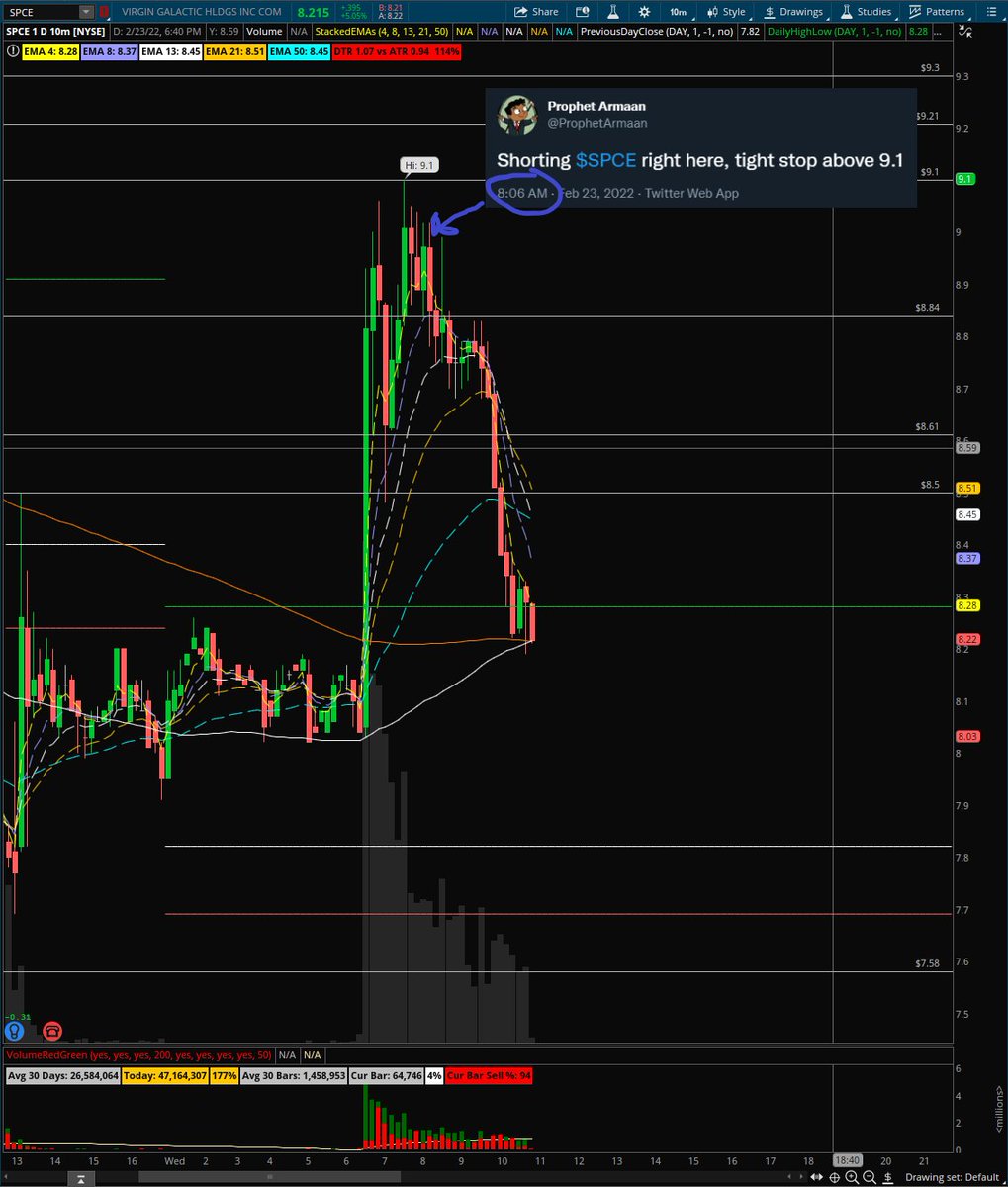
Task: Click the green 9.1 price axis tag
Action: (x=966, y=179)
